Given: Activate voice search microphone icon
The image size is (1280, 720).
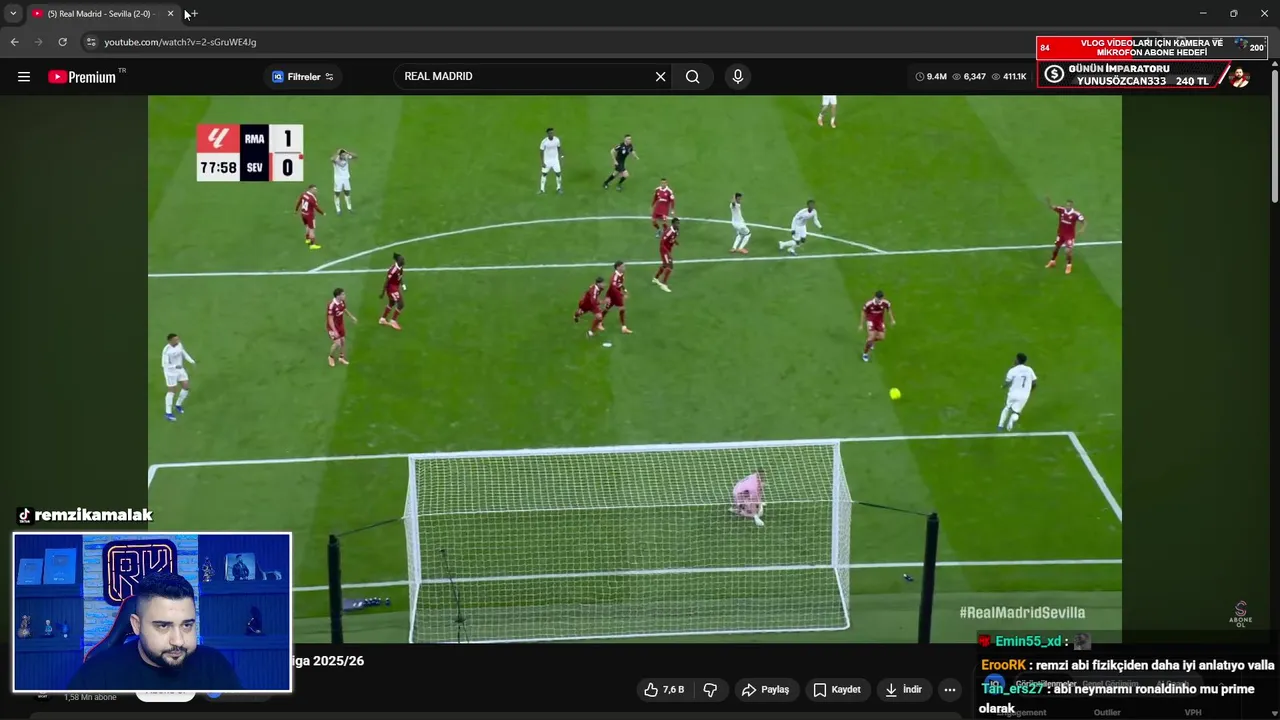Looking at the screenshot, I should click(x=737, y=77).
